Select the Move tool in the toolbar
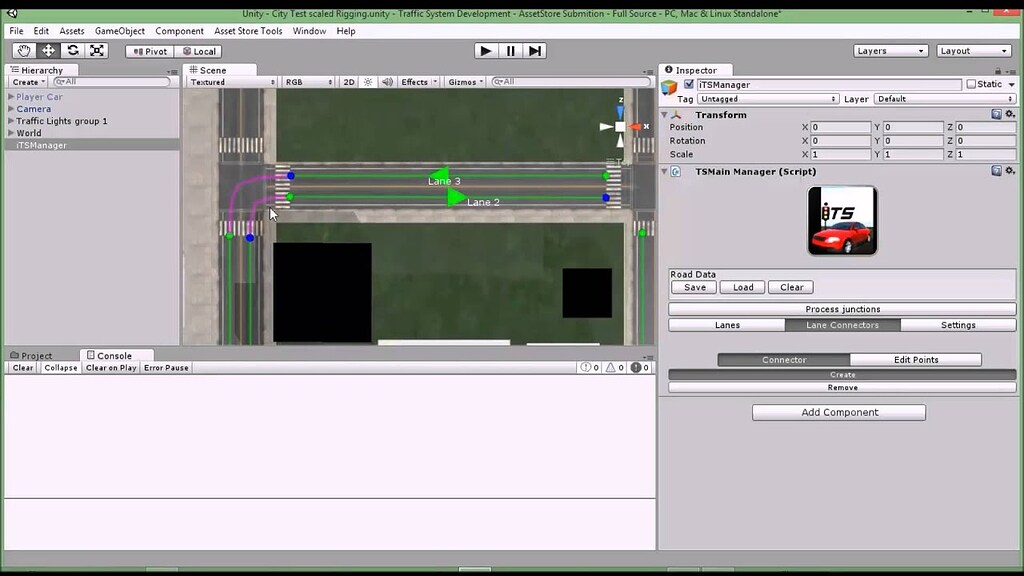 coord(47,50)
